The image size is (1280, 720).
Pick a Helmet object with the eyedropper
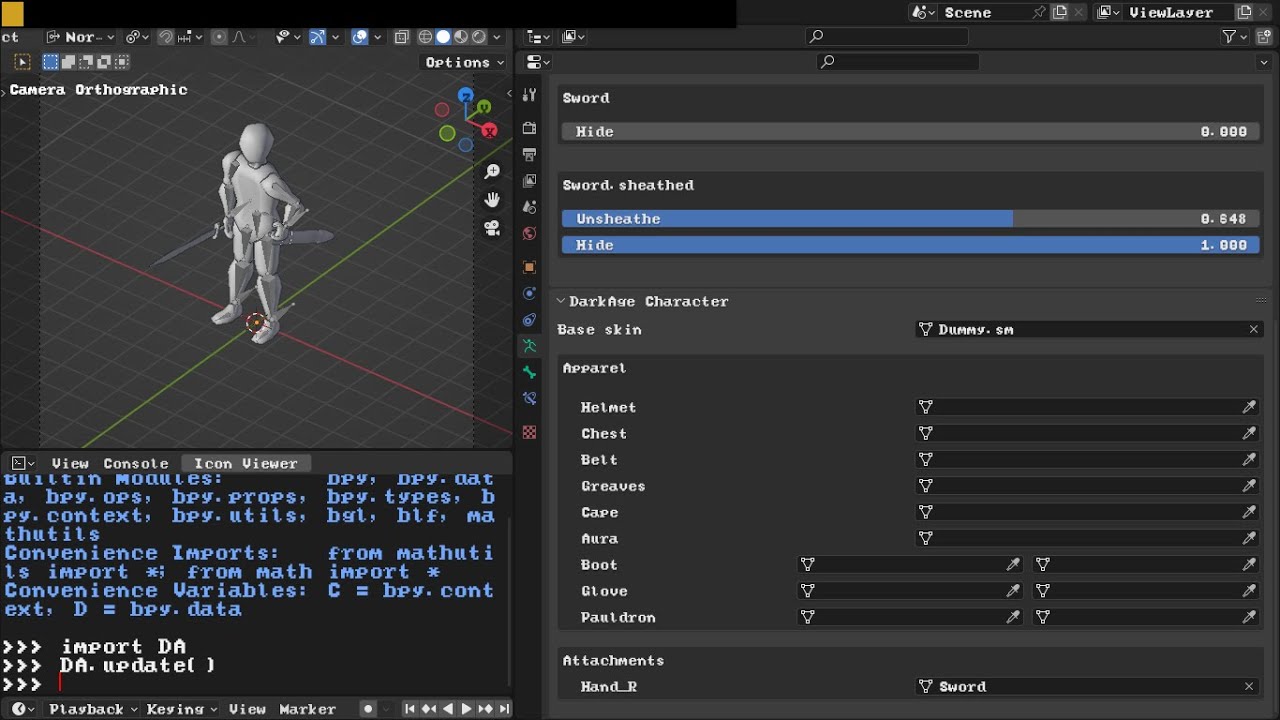point(1249,407)
